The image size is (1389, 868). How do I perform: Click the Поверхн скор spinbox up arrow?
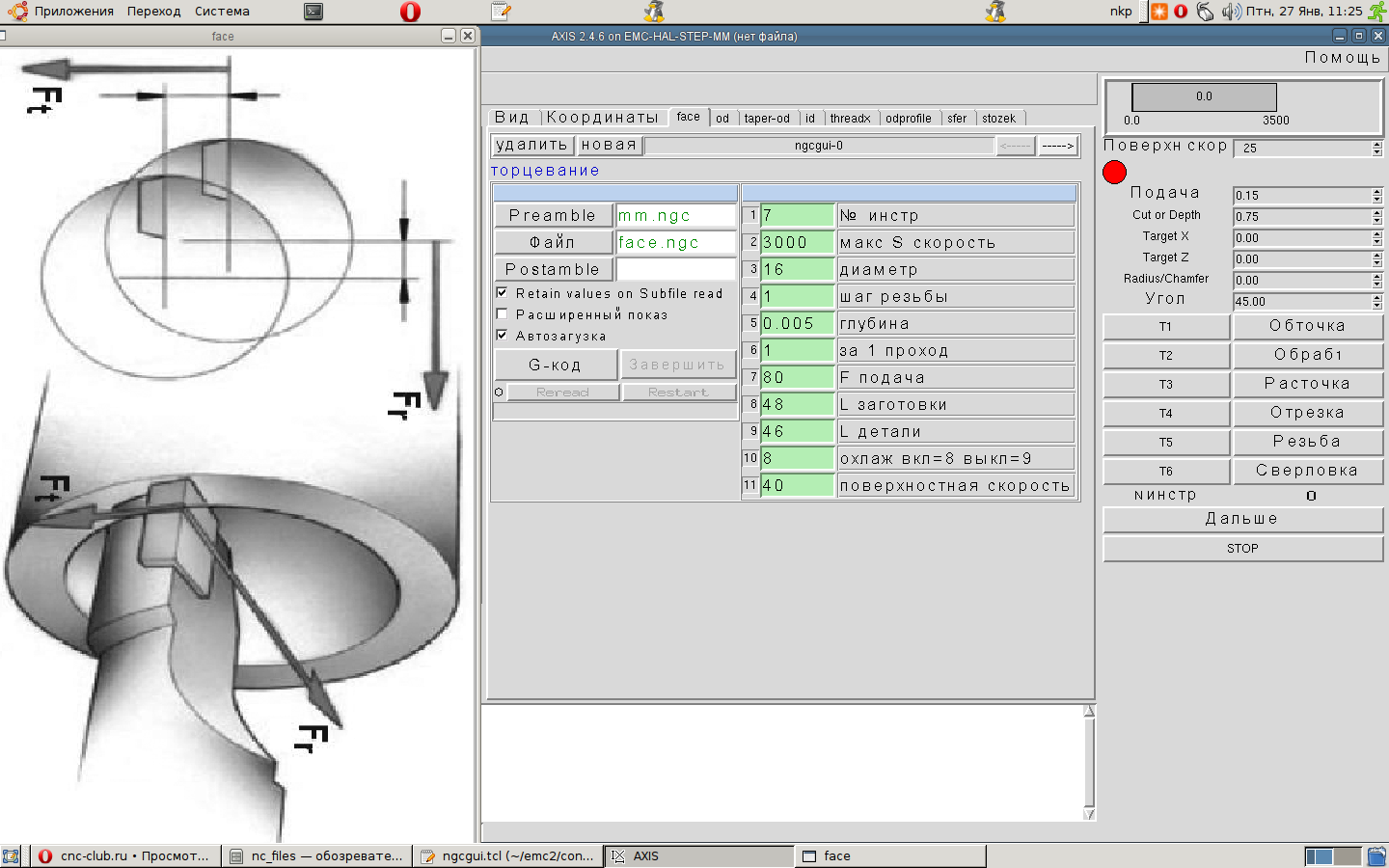1376,144
